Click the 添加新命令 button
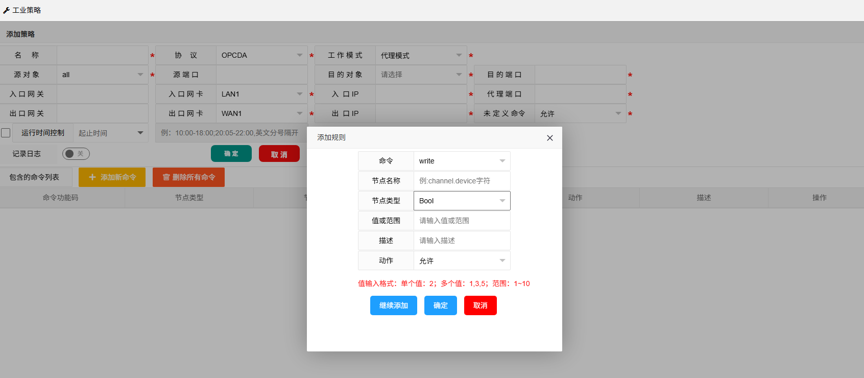The height and width of the screenshot is (378, 864). [112, 177]
